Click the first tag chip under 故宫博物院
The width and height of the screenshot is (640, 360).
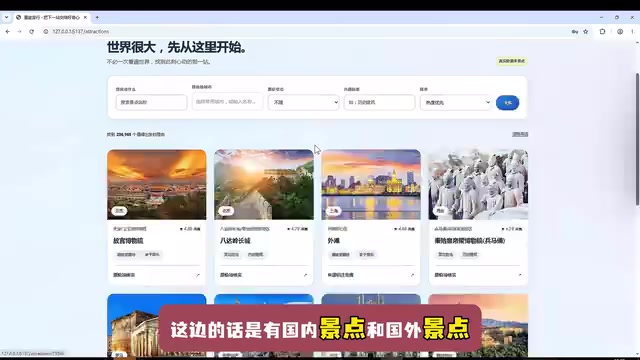coord(126,254)
